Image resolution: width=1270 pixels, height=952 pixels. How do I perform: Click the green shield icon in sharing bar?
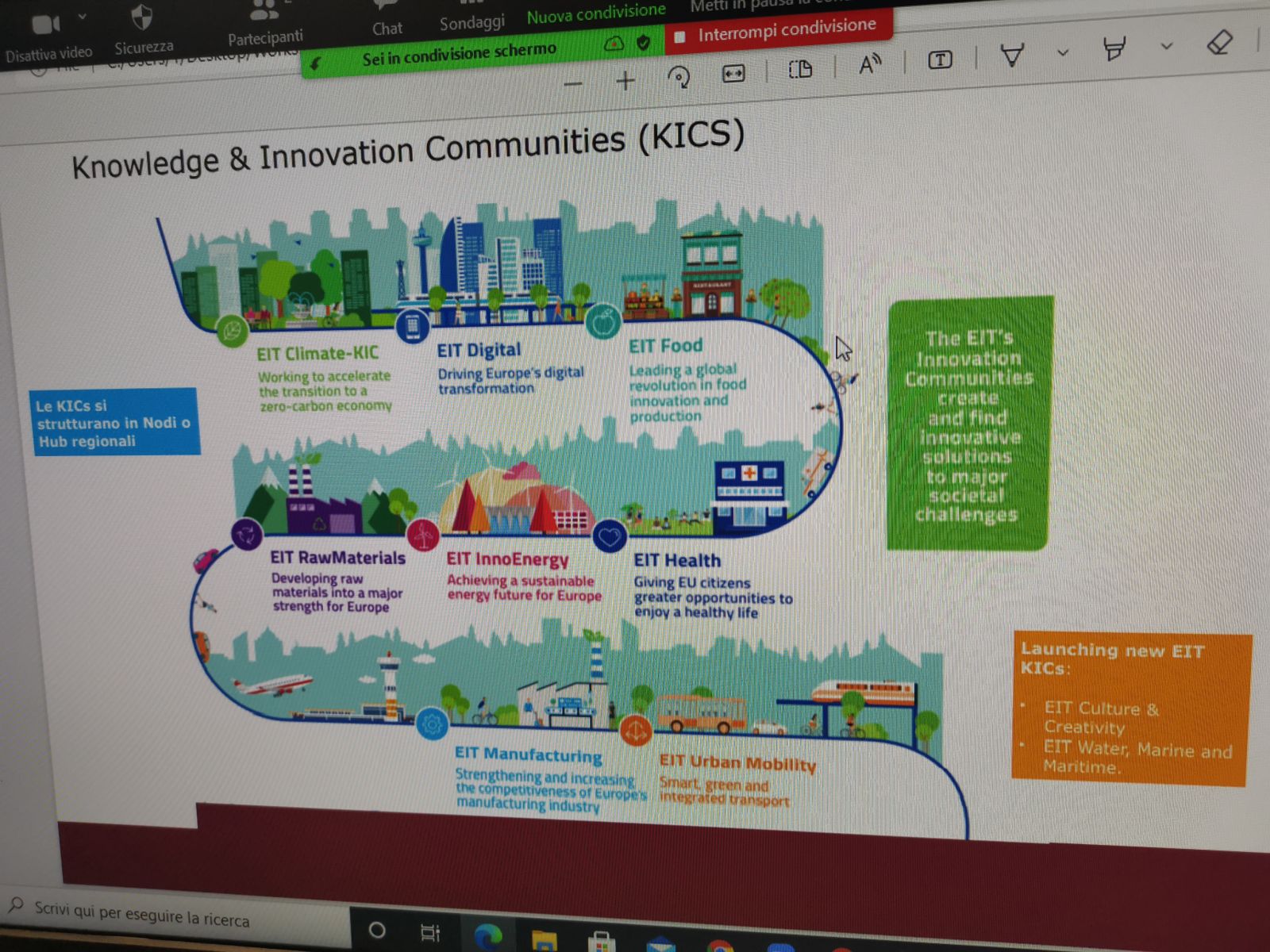tap(644, 42)
